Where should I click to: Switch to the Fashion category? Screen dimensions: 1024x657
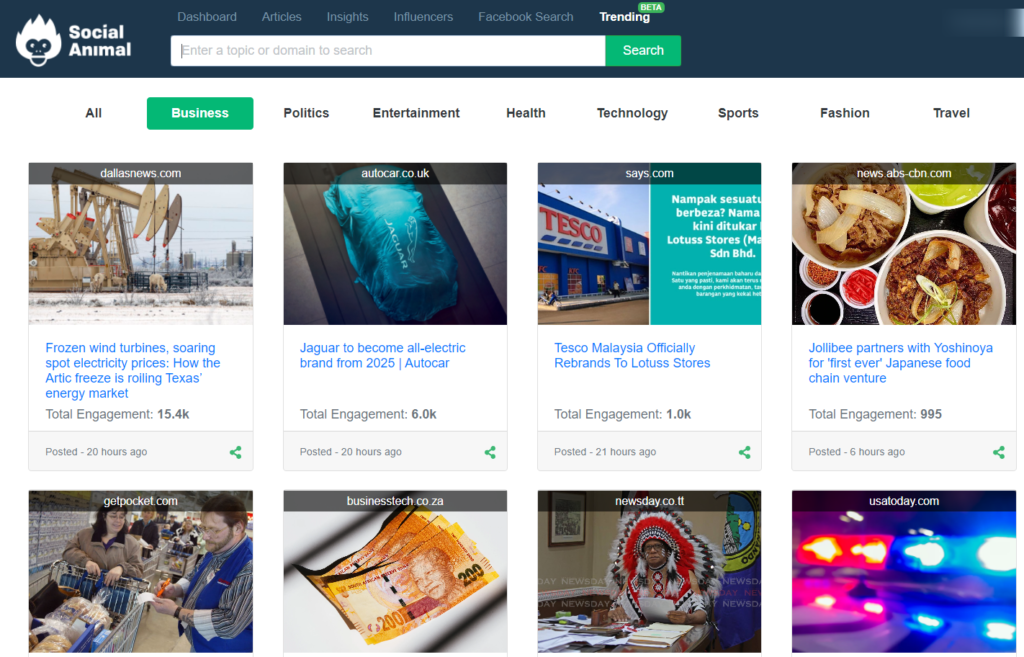[844, 113]
